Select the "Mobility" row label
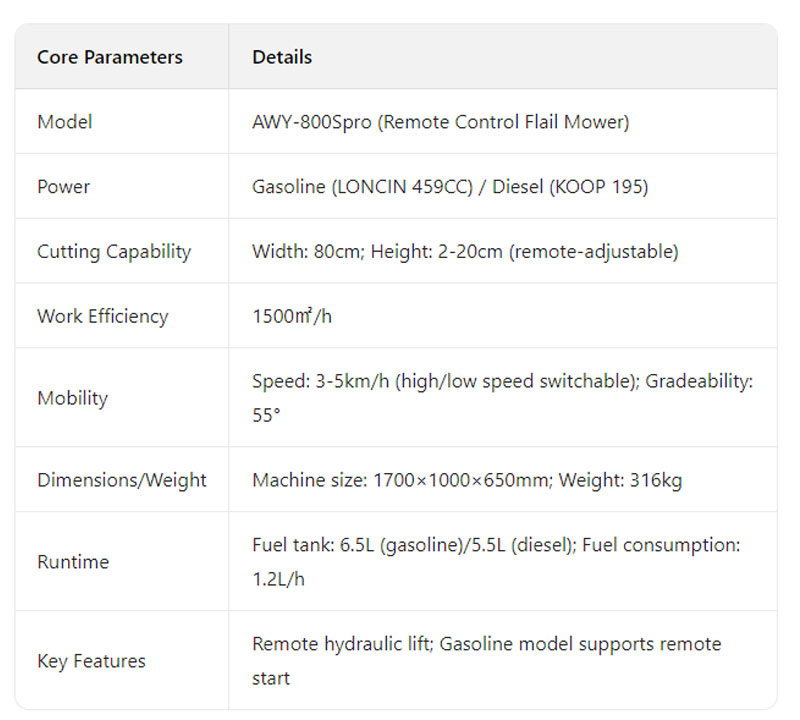The height and width of the screenshot is (720, 800). click(x=72, y=398)
